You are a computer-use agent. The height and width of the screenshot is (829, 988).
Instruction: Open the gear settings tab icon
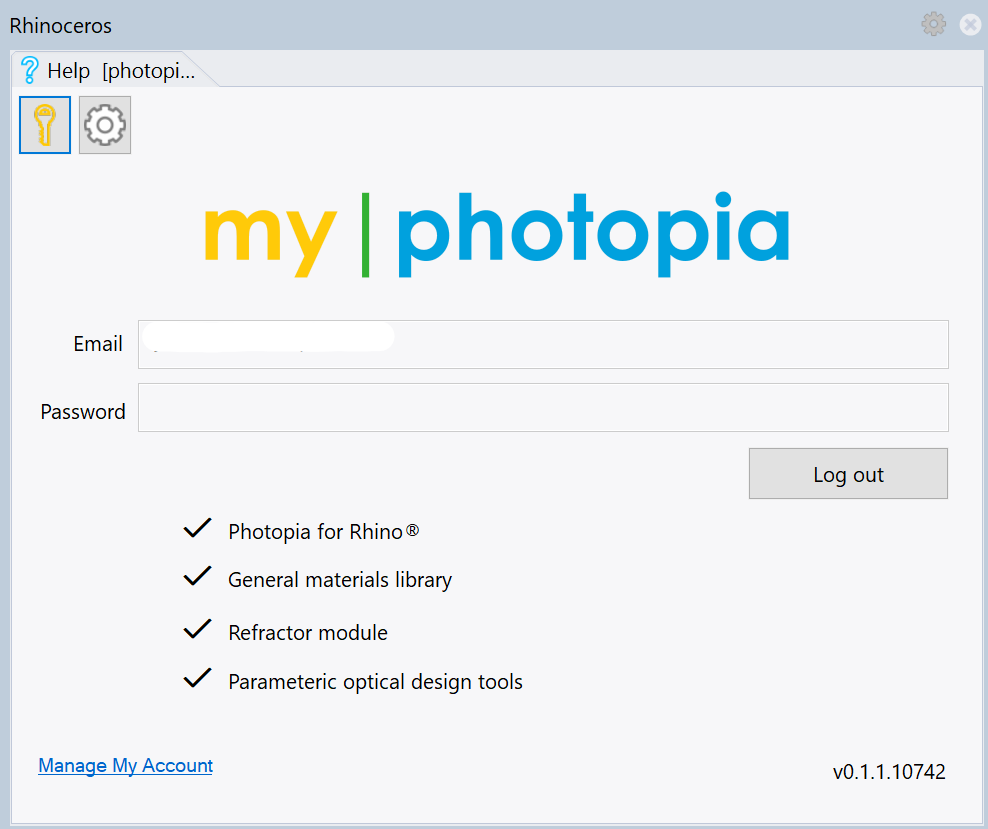click(x=105, y=125)
